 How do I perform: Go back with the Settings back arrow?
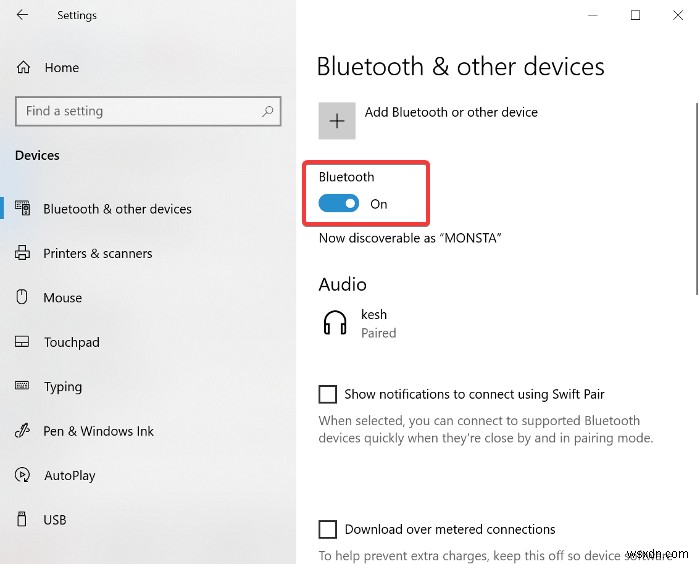coord(22,15)
